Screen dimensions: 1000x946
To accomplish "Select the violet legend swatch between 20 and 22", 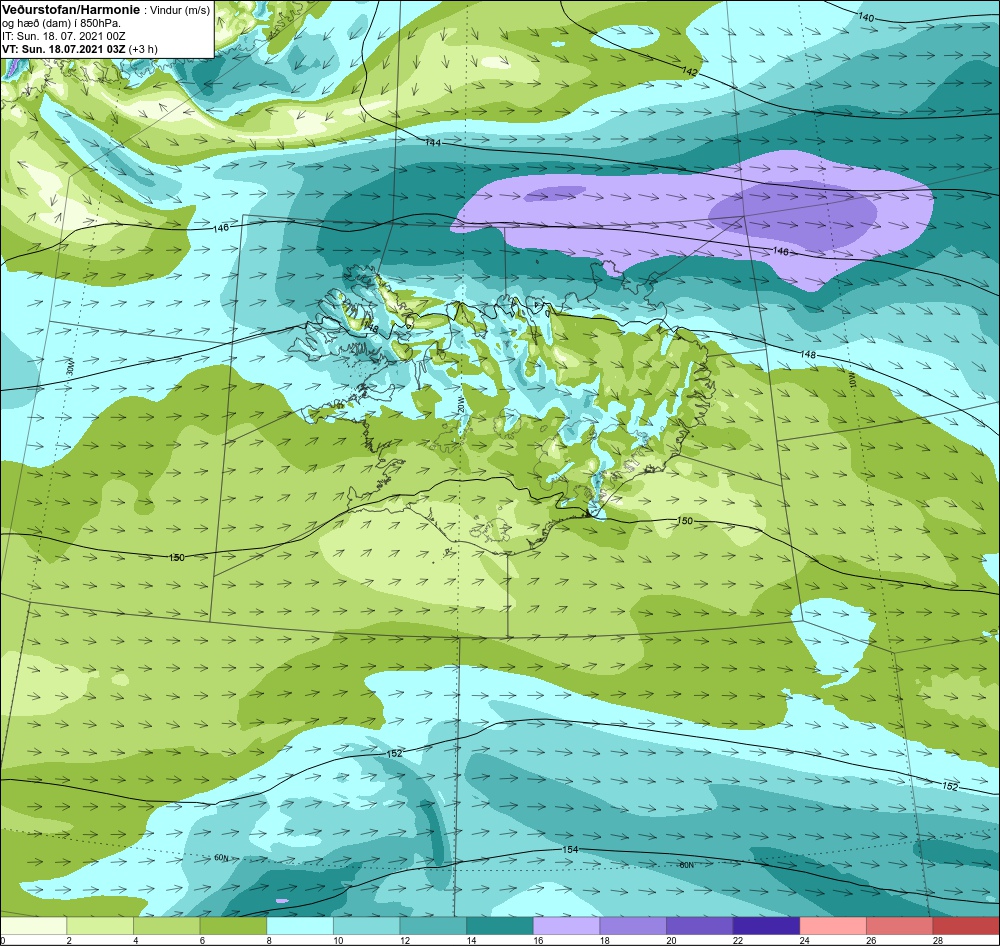I will coord(700,925).
